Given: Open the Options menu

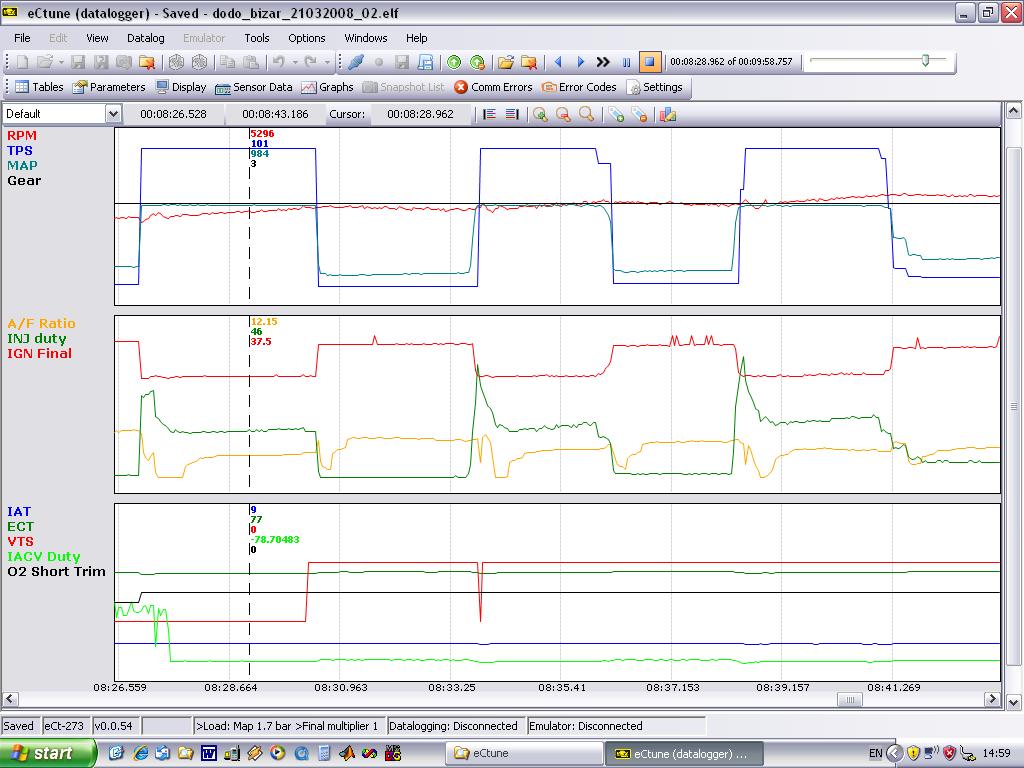Looking at the screenshot, I should [307, 38].
